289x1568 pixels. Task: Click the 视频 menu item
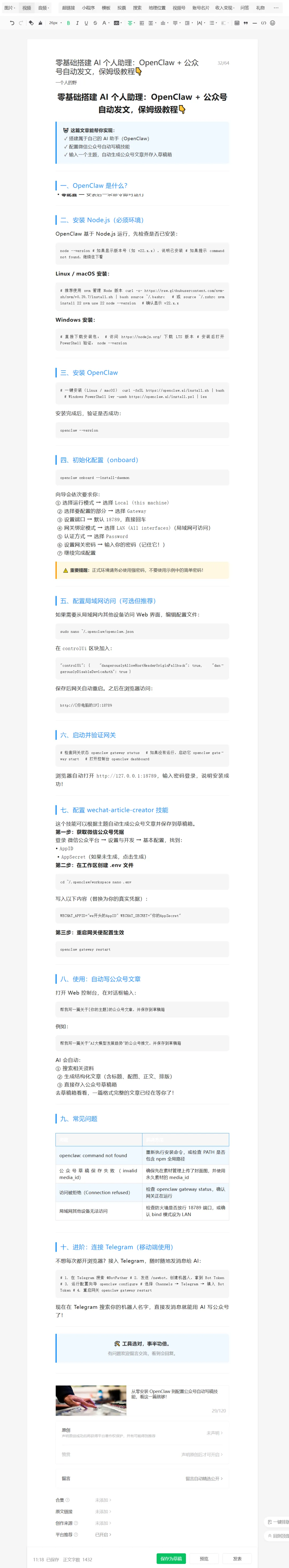(27, 8)
